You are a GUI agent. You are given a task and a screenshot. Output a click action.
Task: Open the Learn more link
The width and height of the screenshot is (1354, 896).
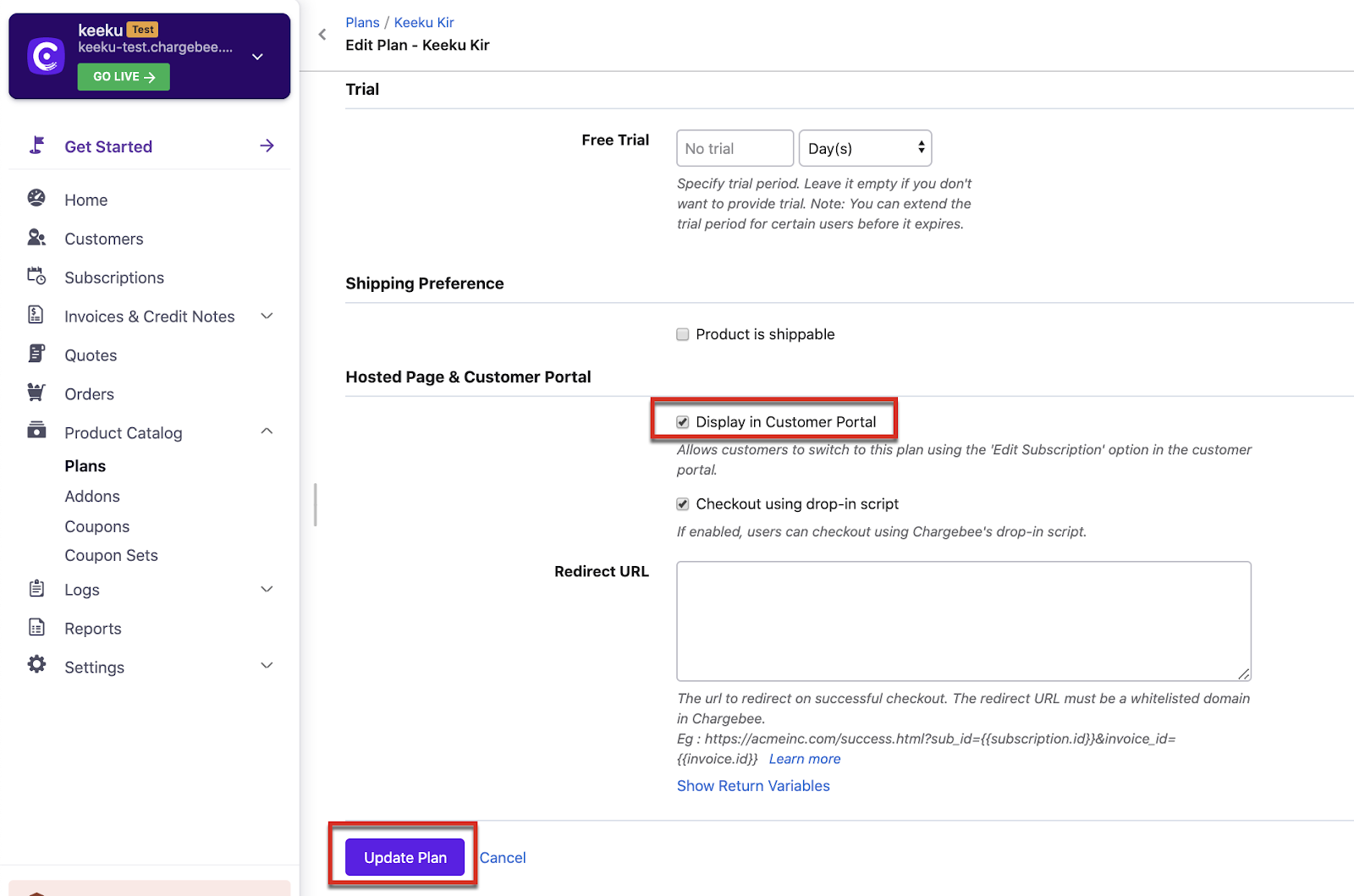click(x=803, y=758)
